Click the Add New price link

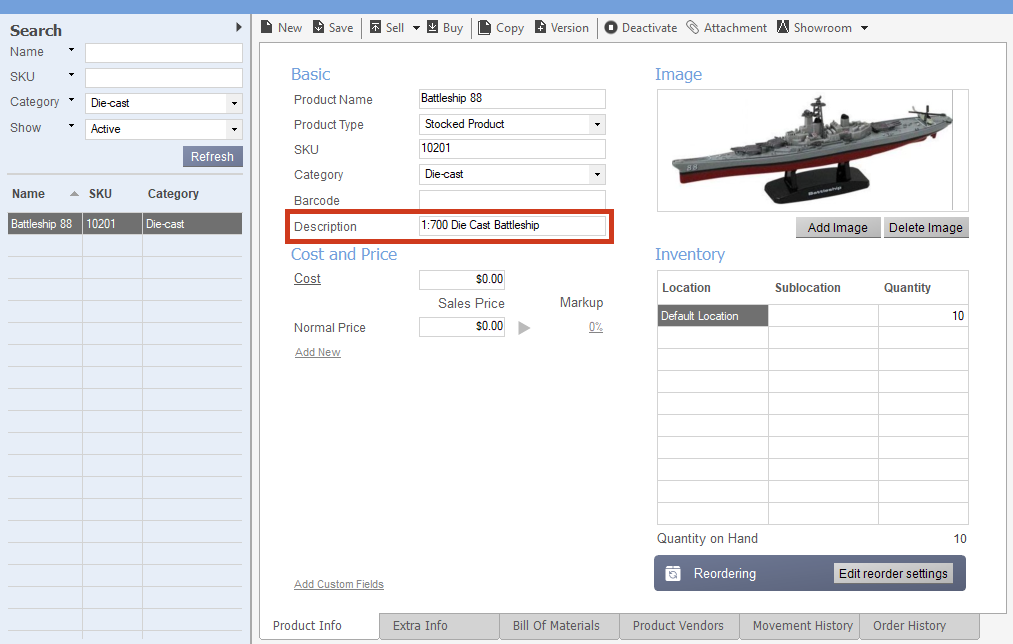tap(318, 352)
